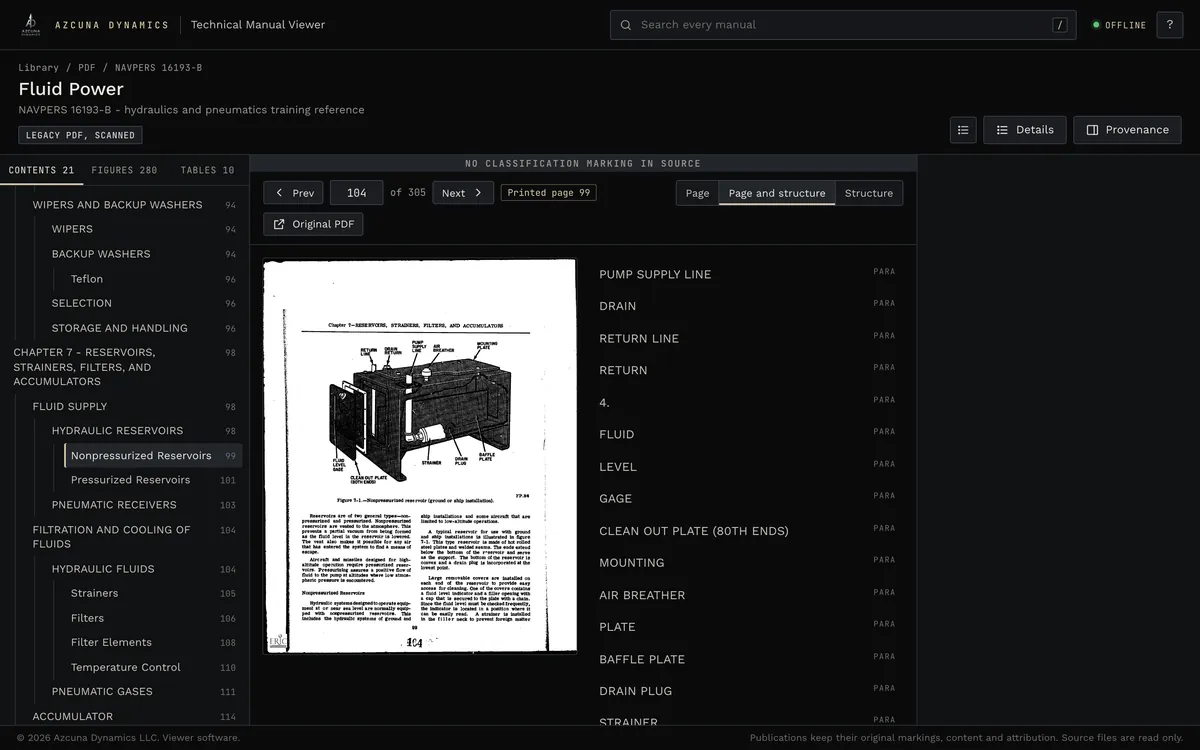This screenshot has height=750, width=1200.
Task: Switch to Structure view mode
Action: [x=869, y=193]
